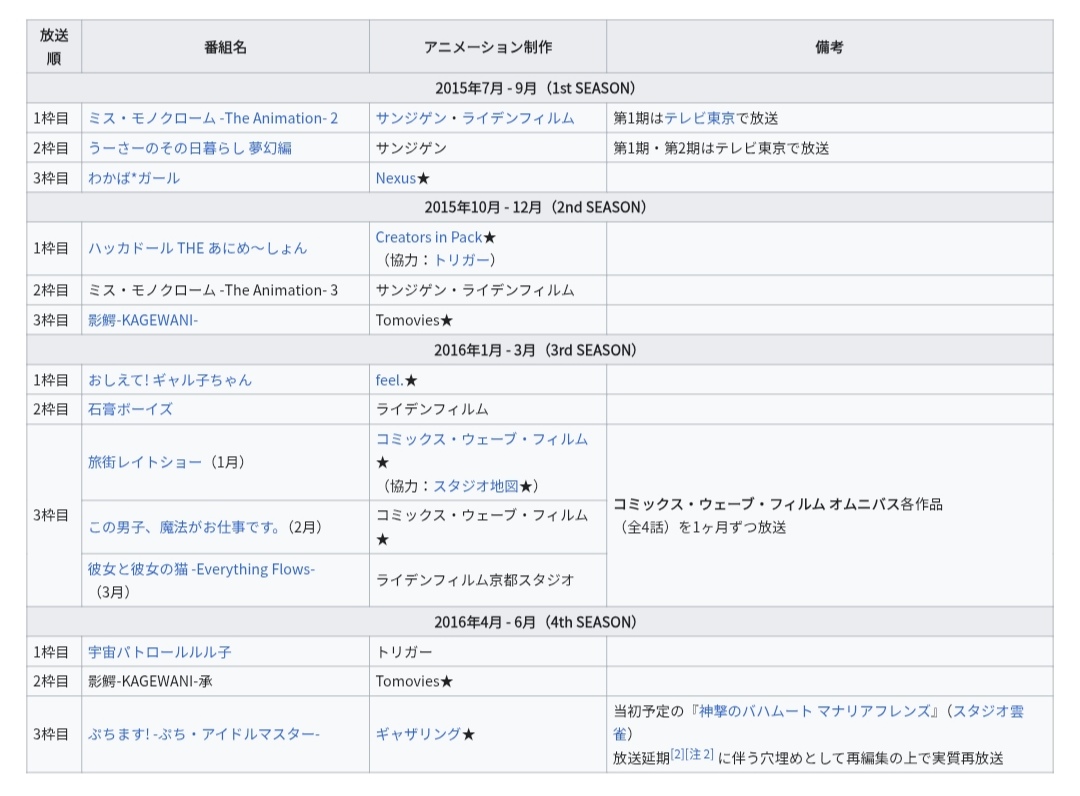
Task: Click the 石膏ボーイズ program link
Action: pos(130,409)
